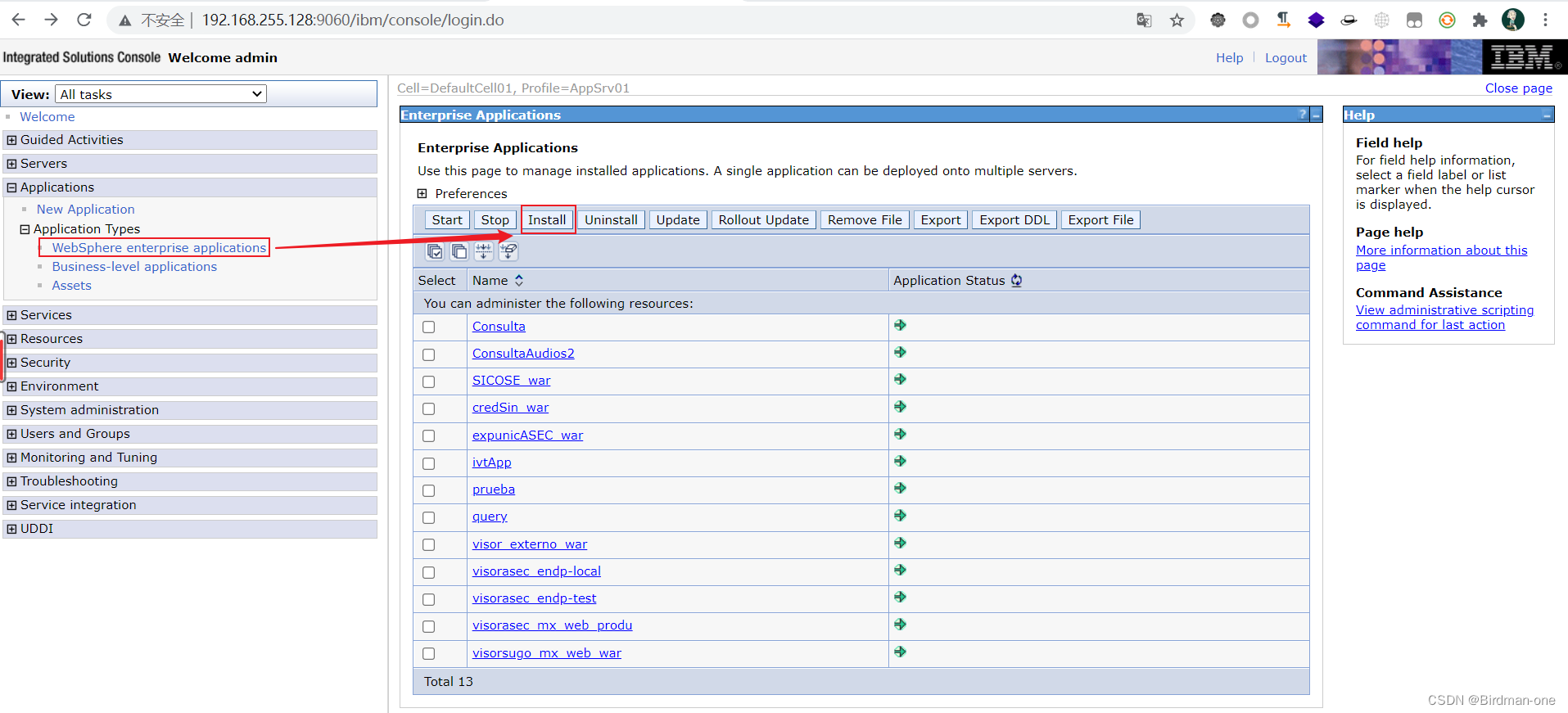Expand the Resources navigation section
The width and height of the screenshot is (1568, 713).
(x=11, y=339)
